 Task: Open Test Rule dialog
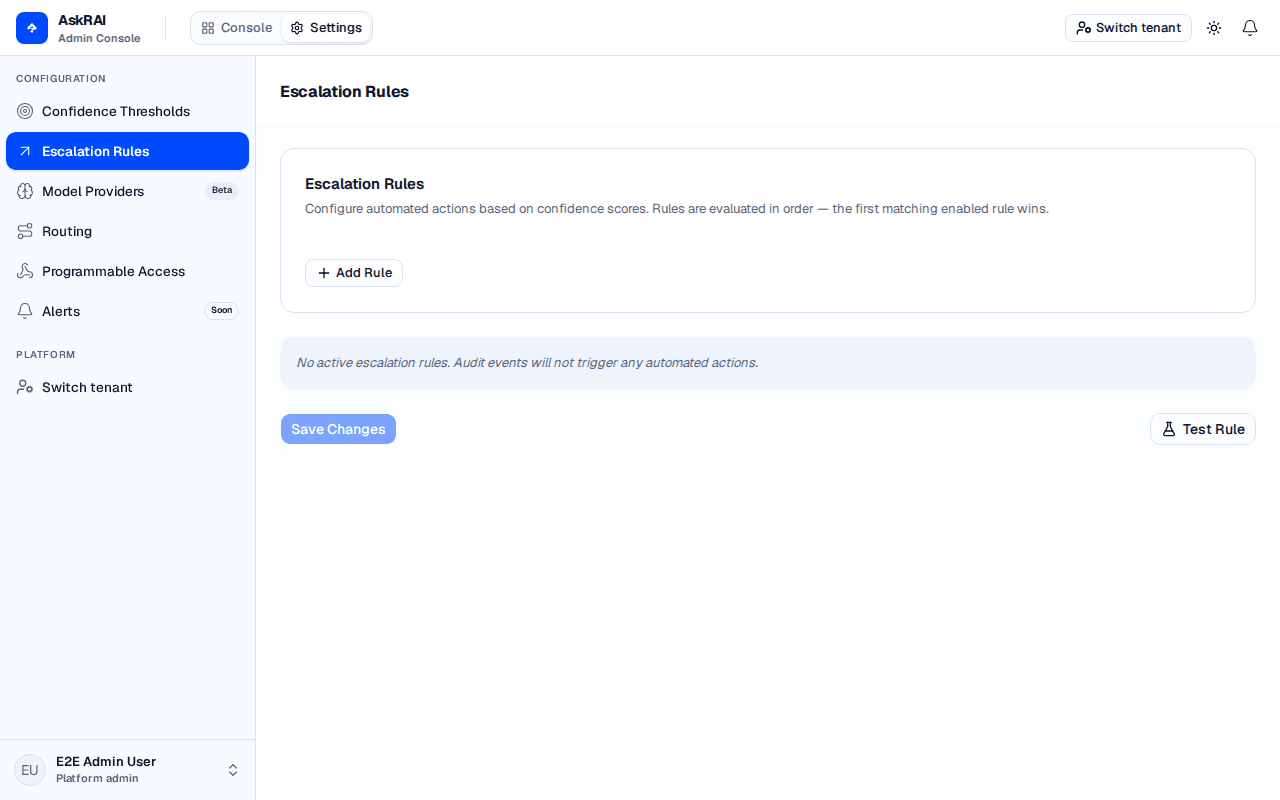pos(1203,429)
